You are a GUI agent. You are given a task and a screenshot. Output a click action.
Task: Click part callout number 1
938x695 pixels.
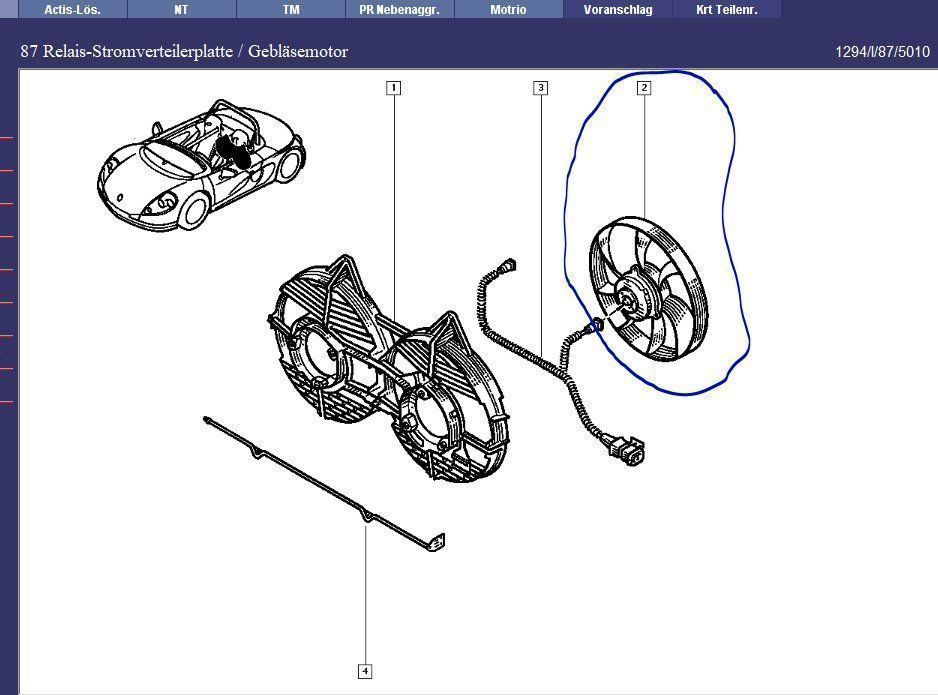click(394, 88)
